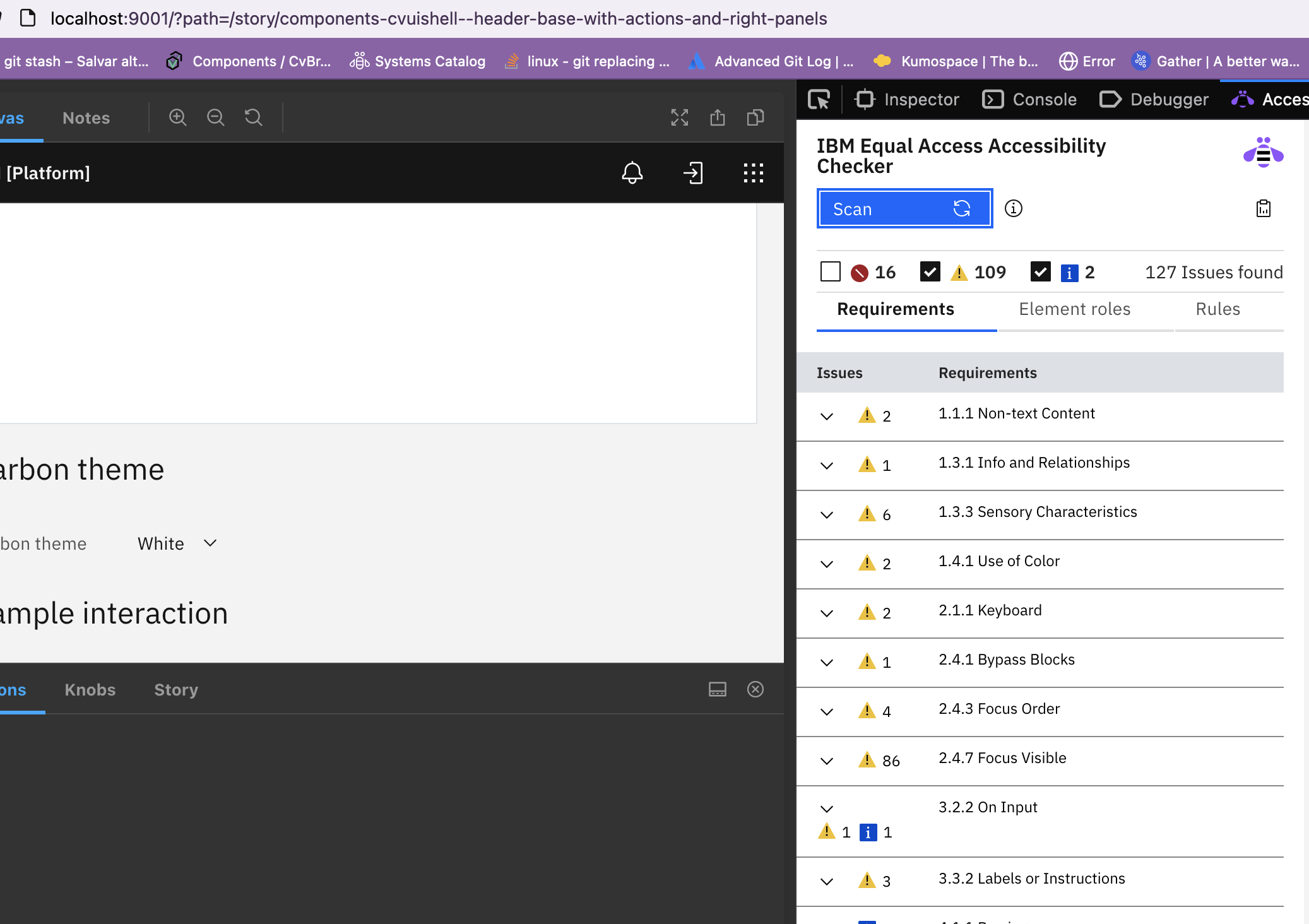Image resolution: width=1309 pixels, height=924 pixels.
Task: Open the Knobs addon tab
Action: [90, 690]
